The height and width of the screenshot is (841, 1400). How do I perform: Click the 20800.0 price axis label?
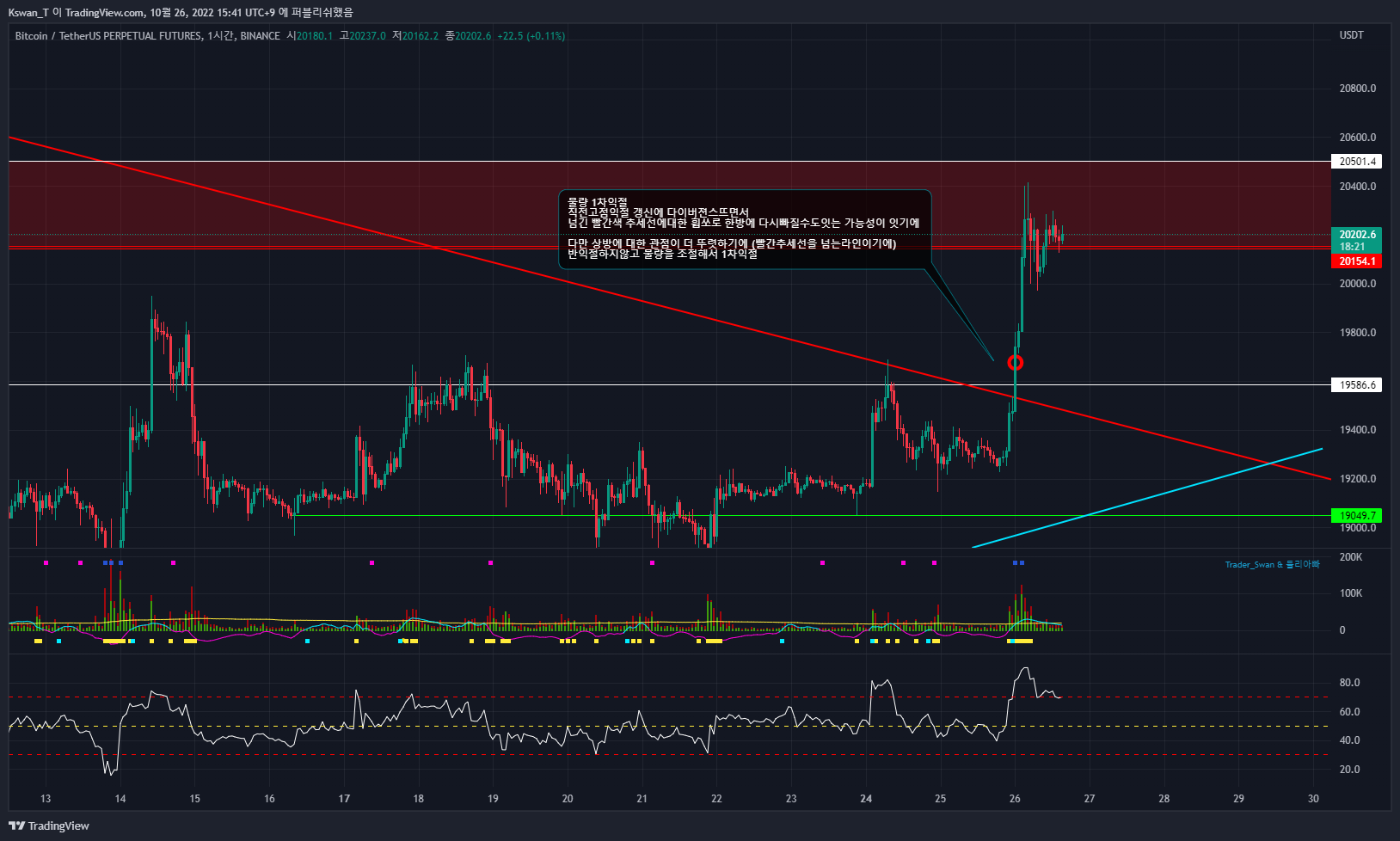(1358, 89)
